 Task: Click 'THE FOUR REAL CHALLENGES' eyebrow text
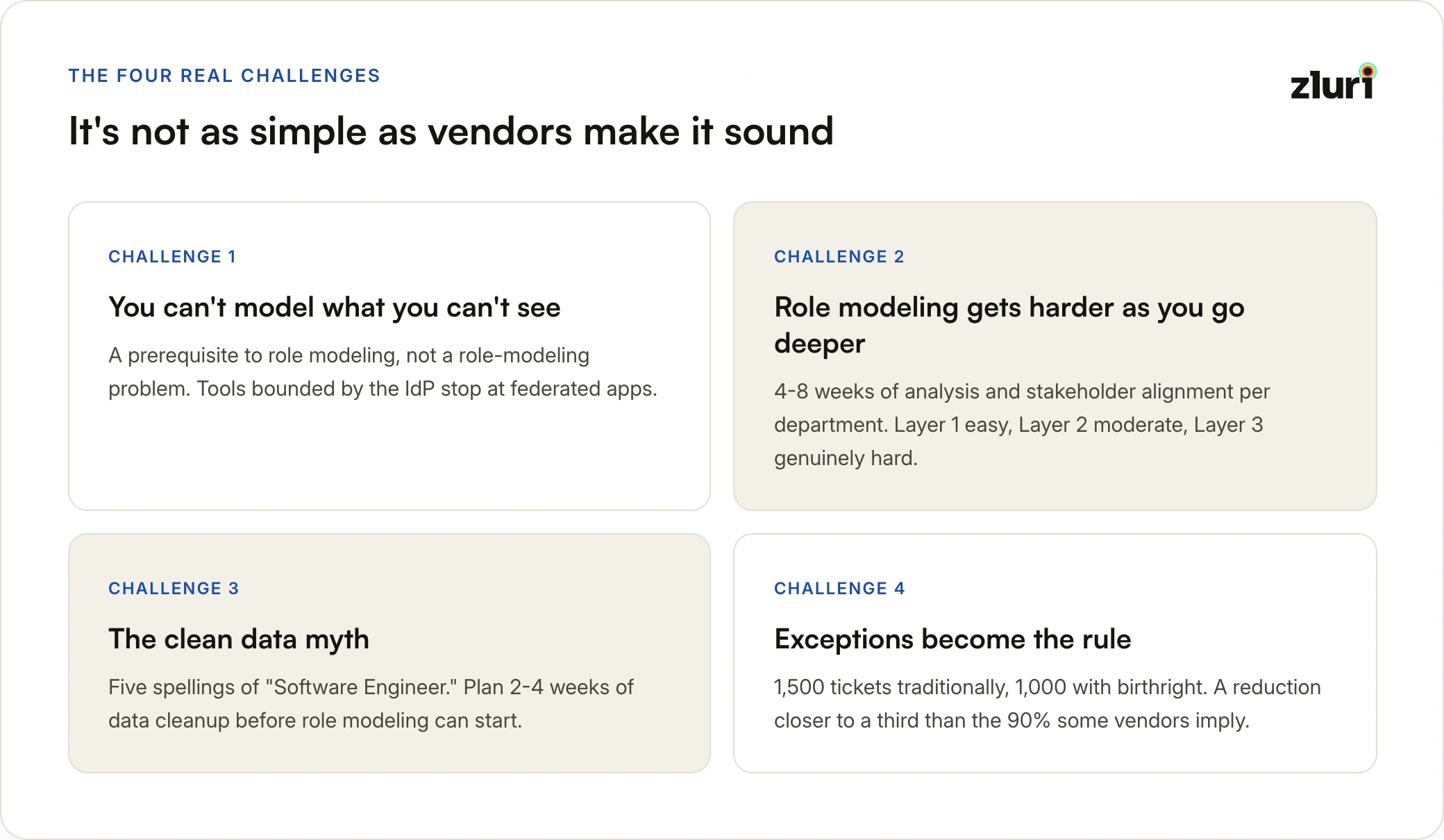coord(224,76)
